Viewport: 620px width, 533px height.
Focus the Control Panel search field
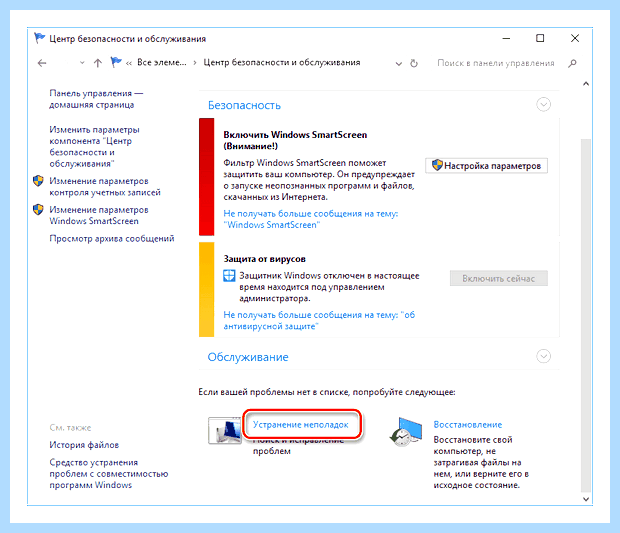(x=495, y=63)
